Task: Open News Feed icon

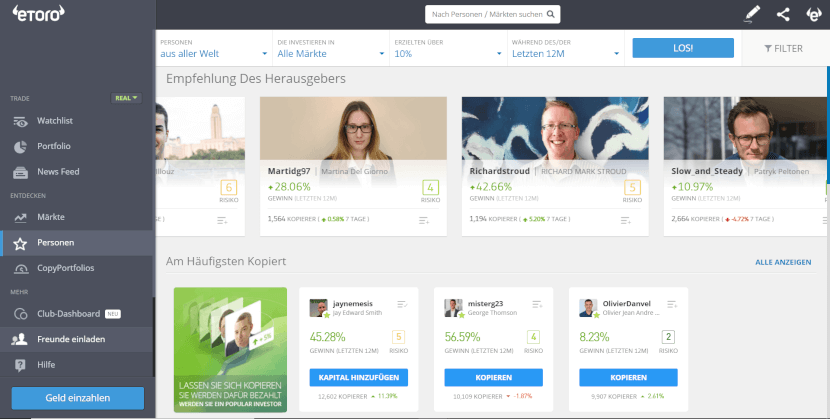Action: pos(20,172)
